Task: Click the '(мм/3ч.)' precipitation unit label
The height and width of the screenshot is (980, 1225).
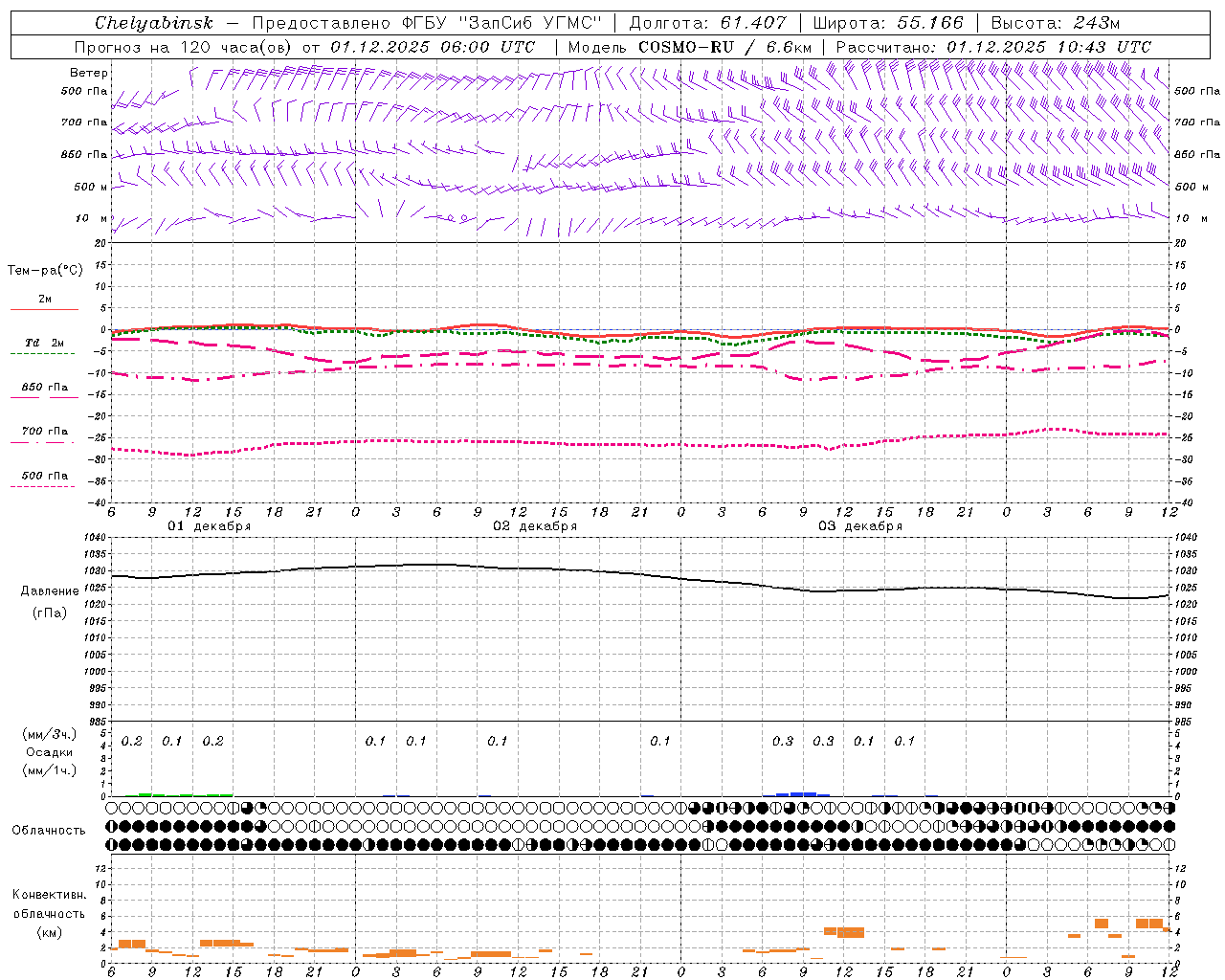Action: pyautogui.click(x=50, y=734)
